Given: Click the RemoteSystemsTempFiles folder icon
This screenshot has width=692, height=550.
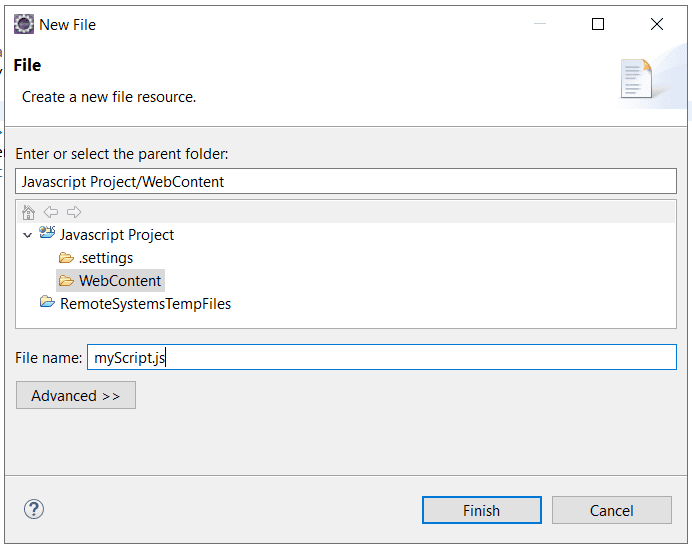Looking at the screenshot, I should point(47,302).
